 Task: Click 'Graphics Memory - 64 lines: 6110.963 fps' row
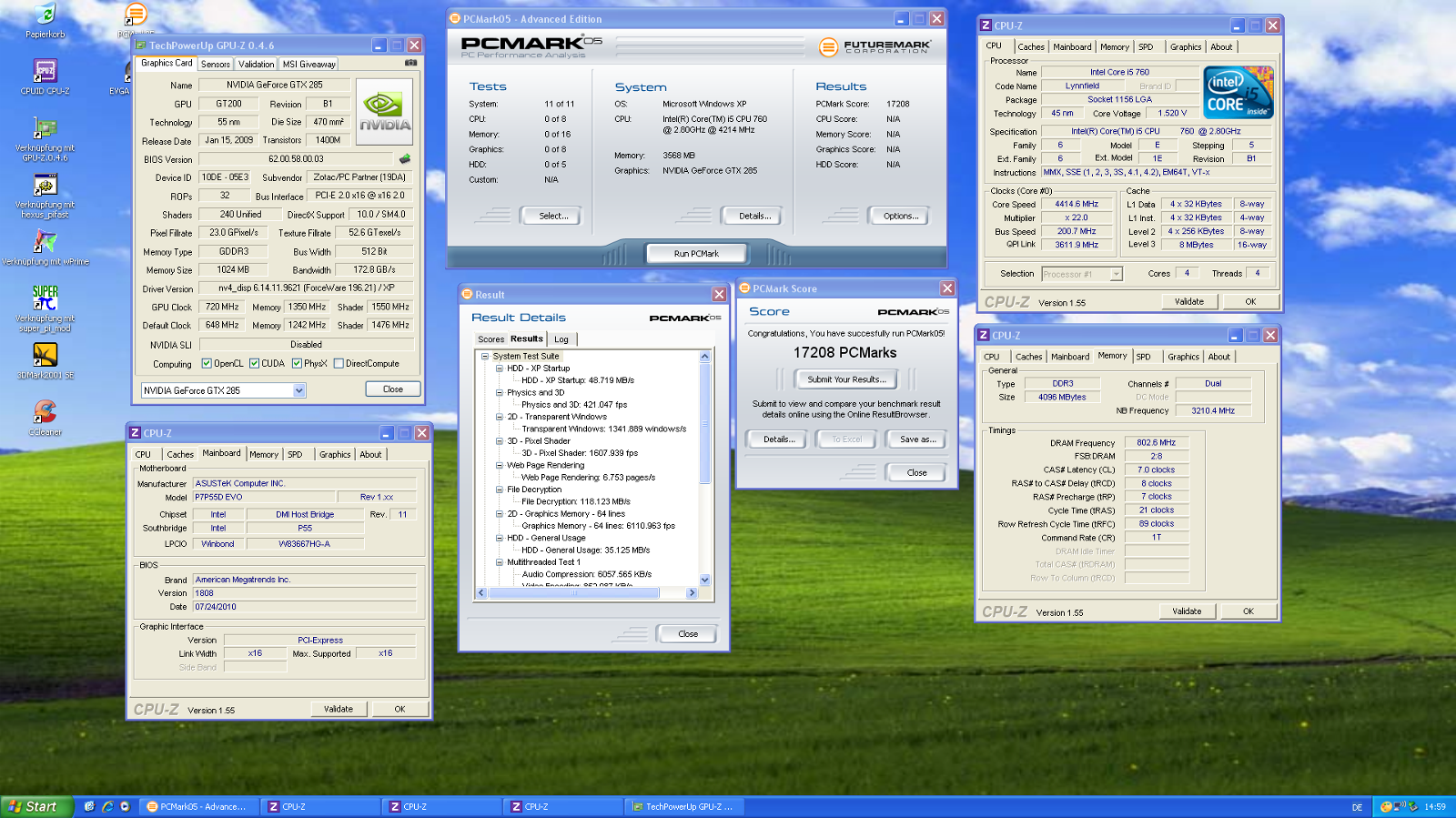click(x=598, y=526)
